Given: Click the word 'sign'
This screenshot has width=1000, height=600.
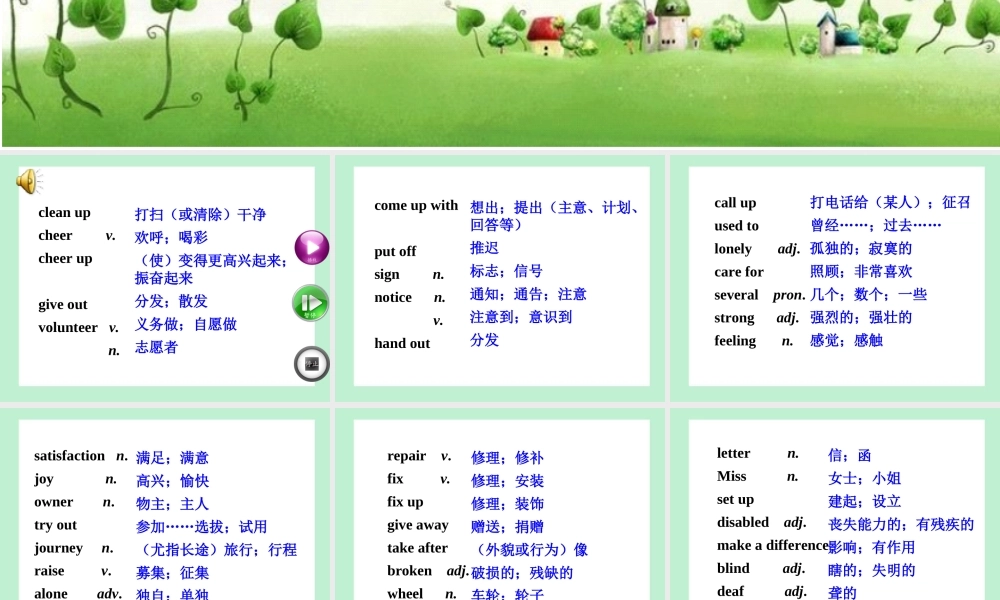Looking at the screenshot, I should [386, 275].
